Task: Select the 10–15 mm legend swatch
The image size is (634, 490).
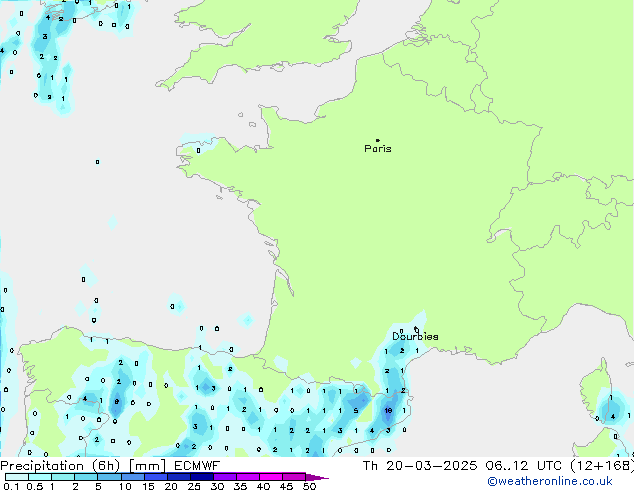Action: pyautogui.click(x=133, y=477)
